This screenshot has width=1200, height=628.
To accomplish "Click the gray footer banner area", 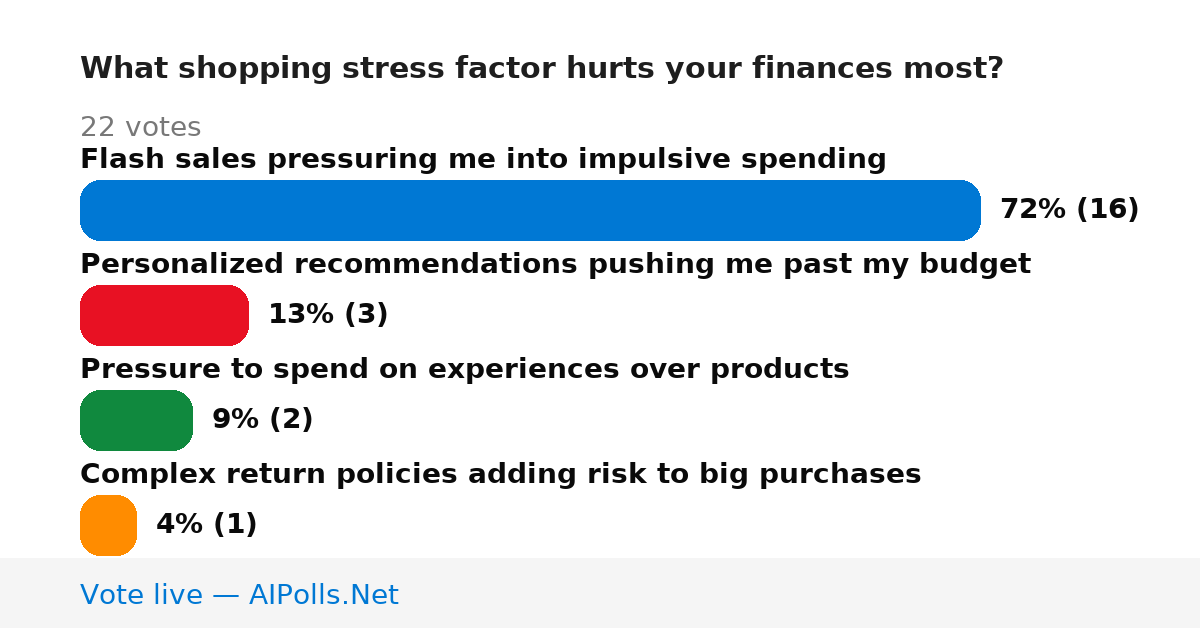I will (x=600, y=593).
